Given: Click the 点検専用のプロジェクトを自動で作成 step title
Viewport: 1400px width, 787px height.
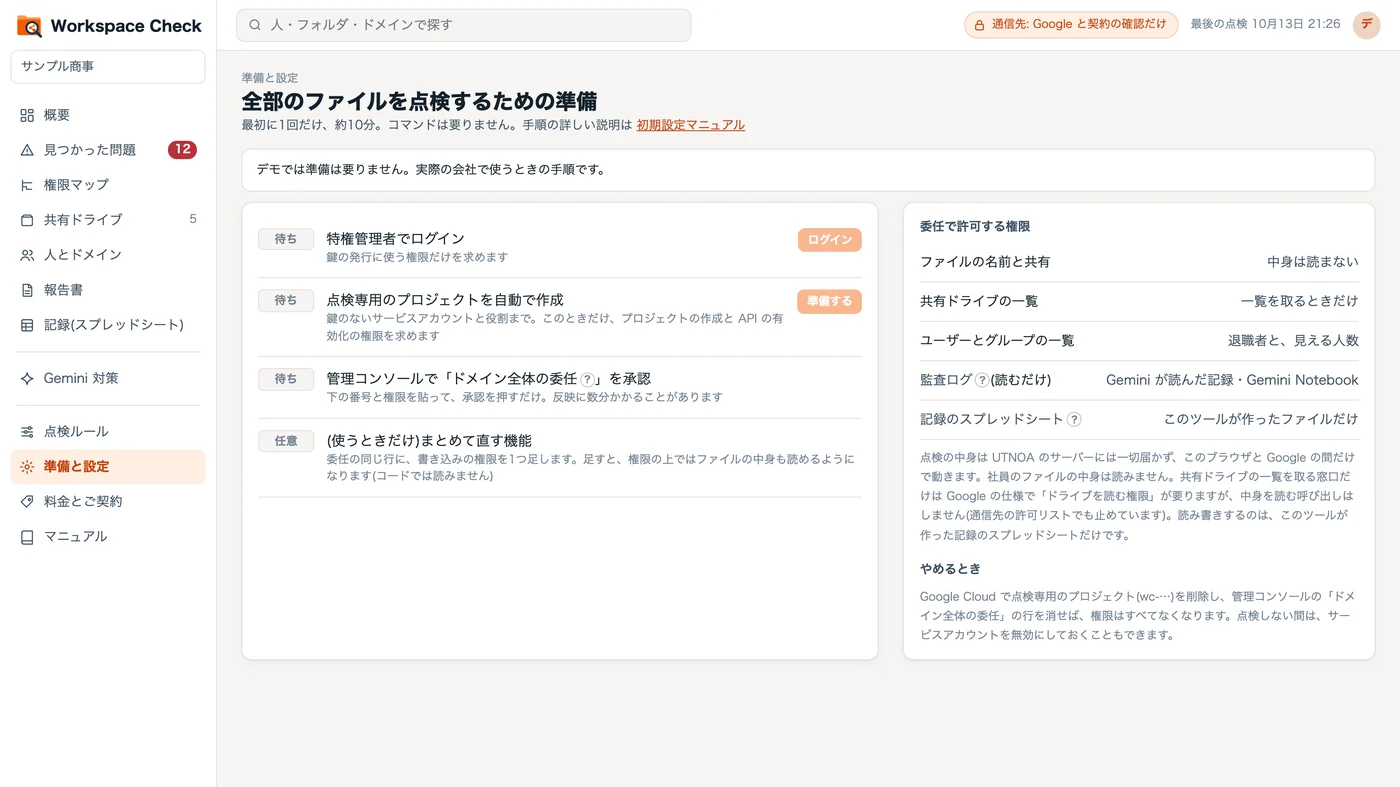Looking at the screenshot, I should (x=445, y=300).
